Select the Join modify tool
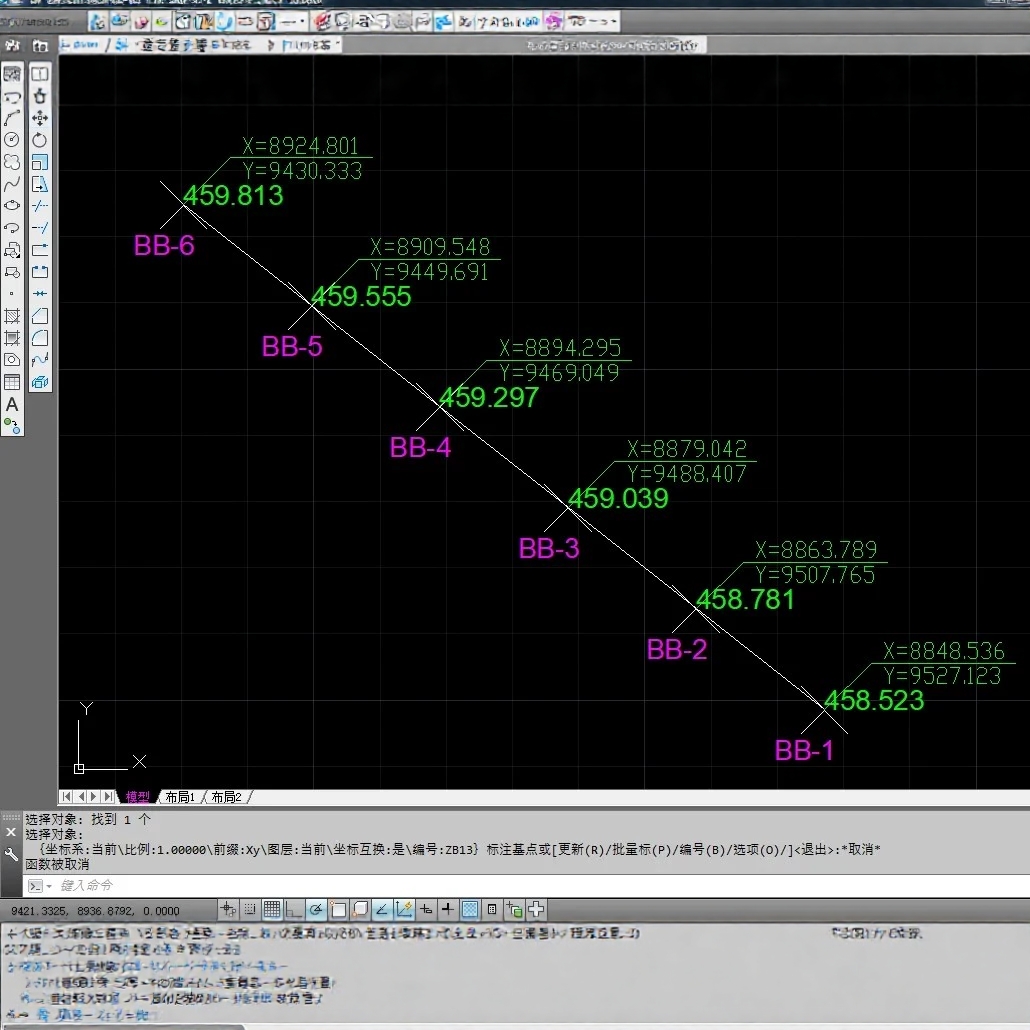 (40, 294)
